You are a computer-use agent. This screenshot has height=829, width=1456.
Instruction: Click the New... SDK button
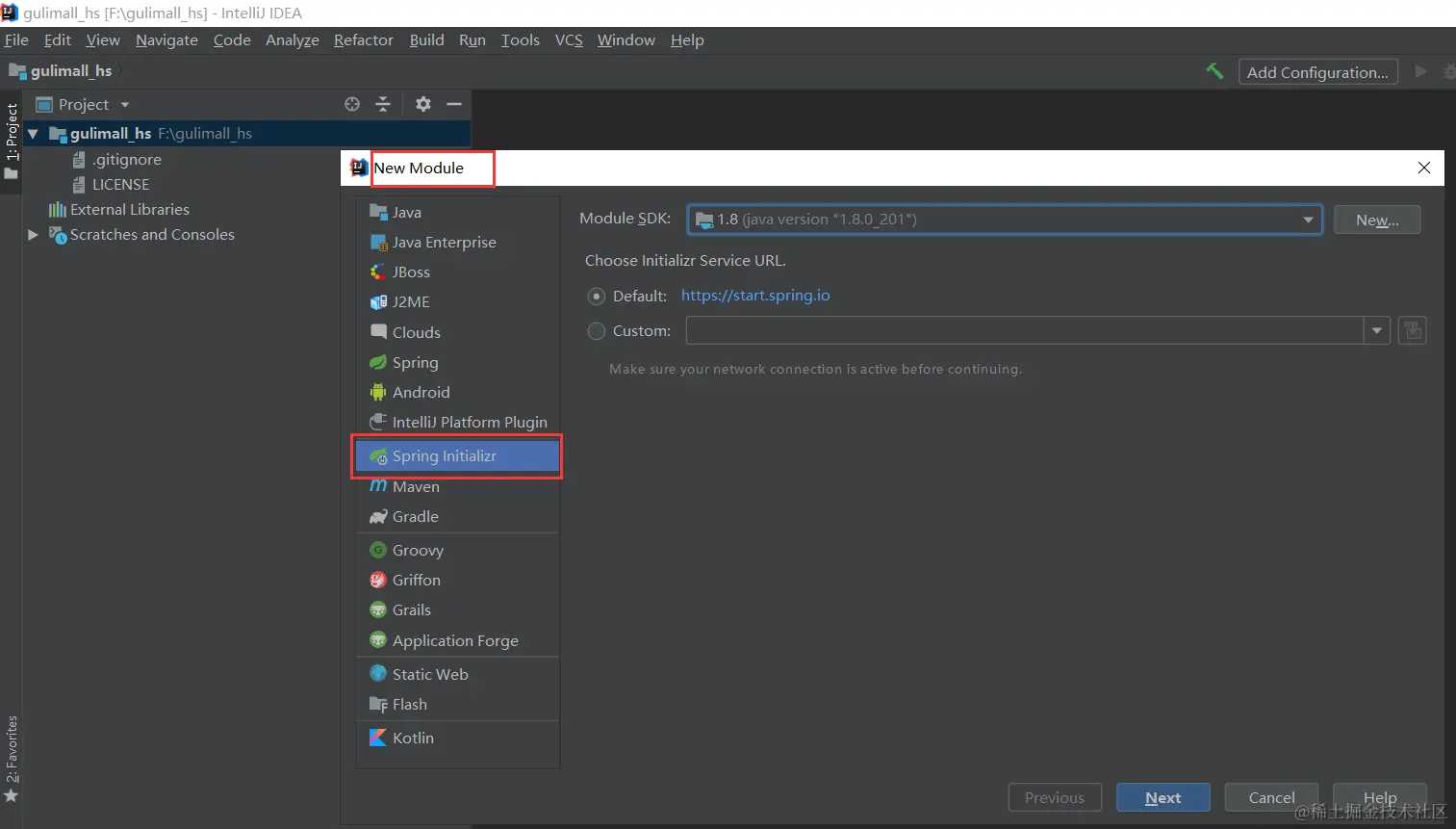point(1377,220)
